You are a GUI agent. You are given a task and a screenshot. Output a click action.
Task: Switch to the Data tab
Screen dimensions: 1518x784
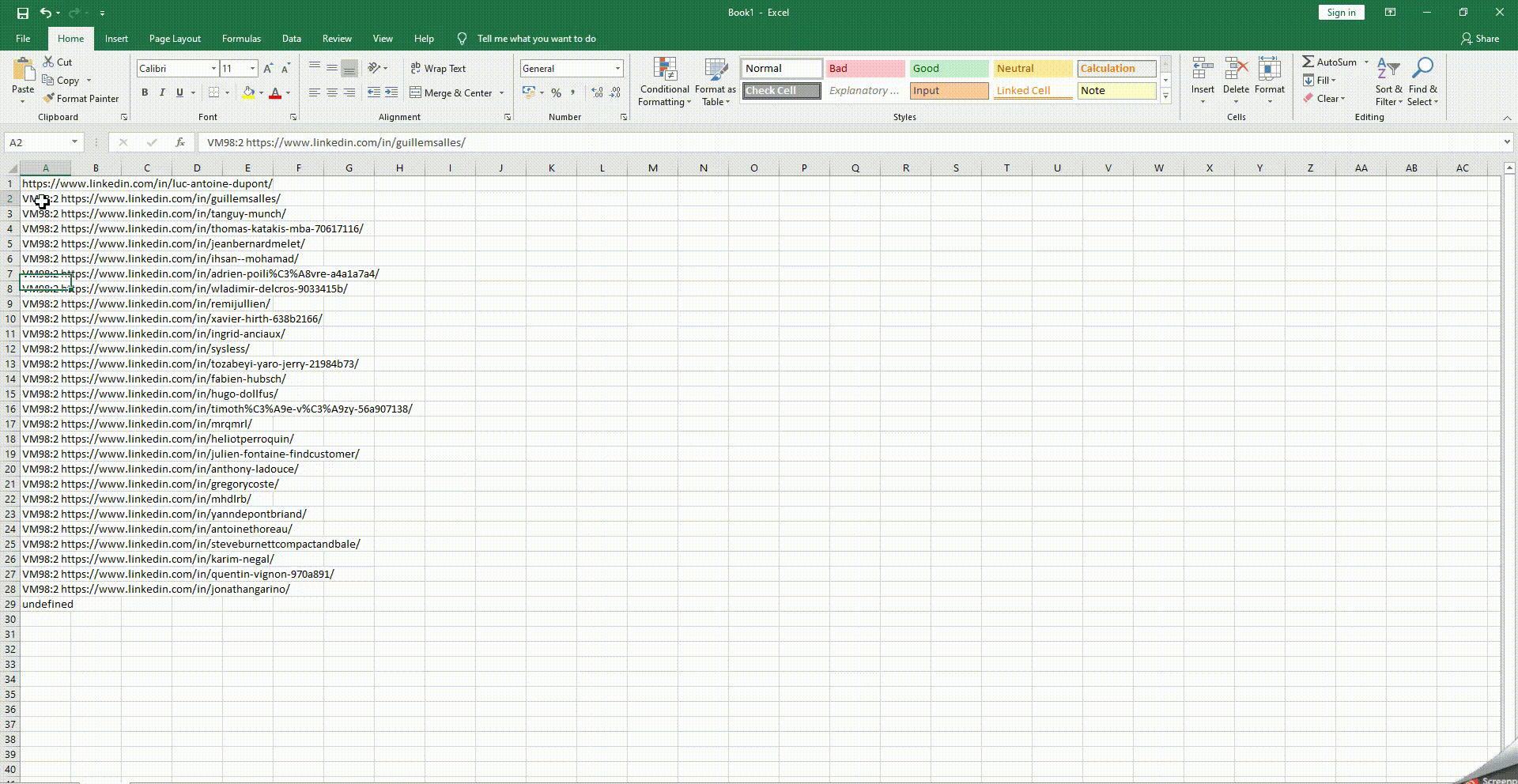coord(292,38)
